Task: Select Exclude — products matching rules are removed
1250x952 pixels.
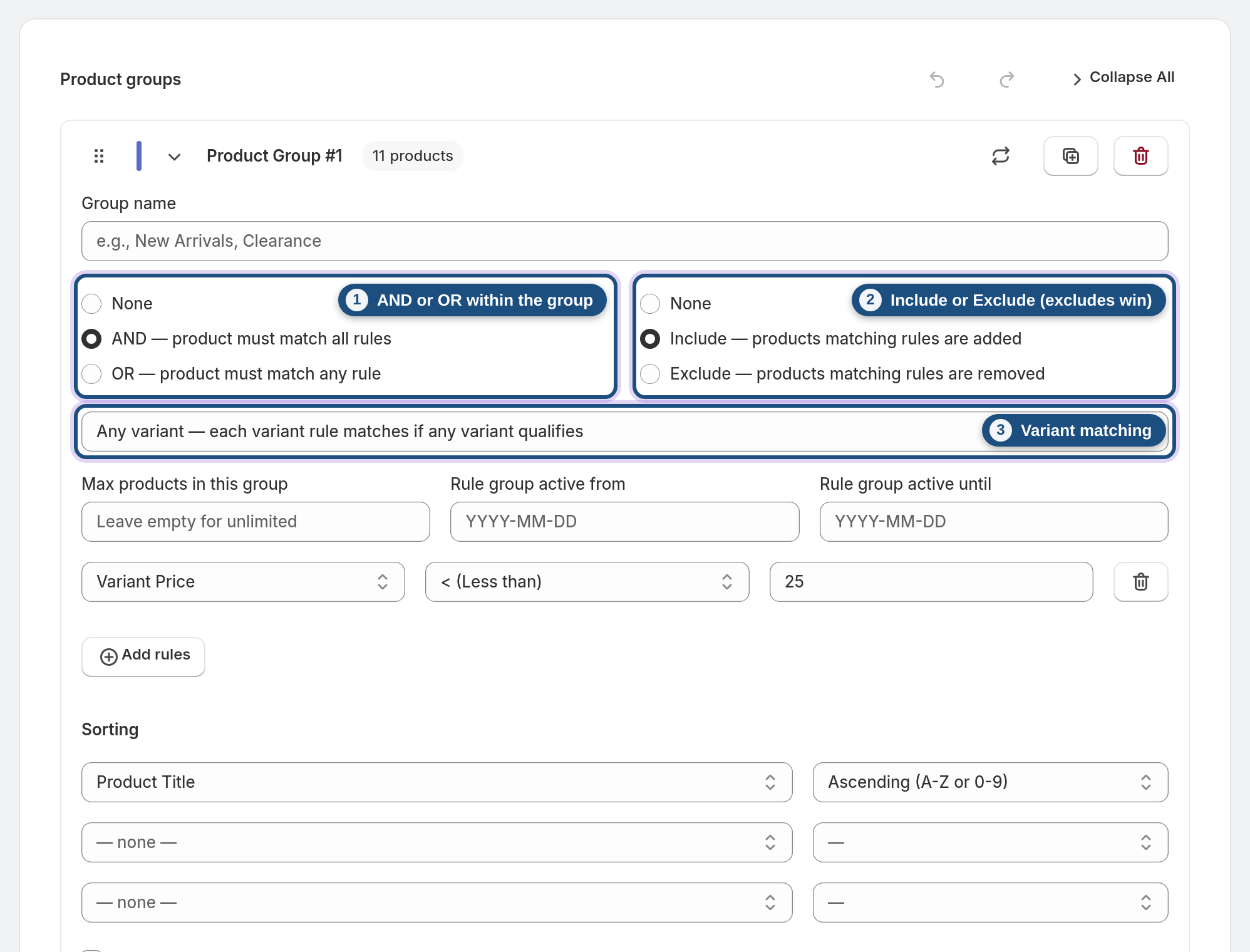Action: [650, 374]
